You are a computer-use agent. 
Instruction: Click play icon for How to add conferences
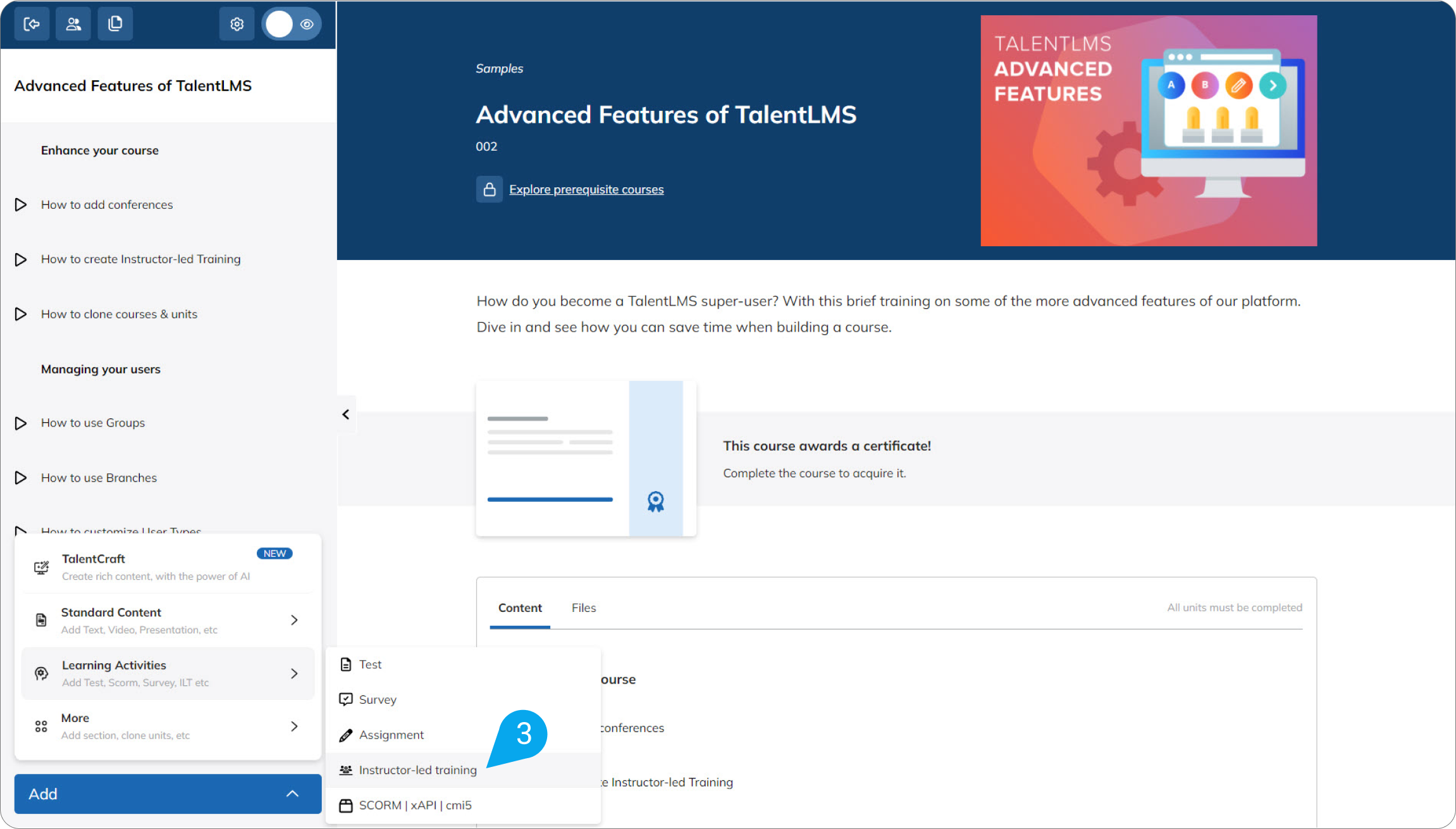pos(20,204)
